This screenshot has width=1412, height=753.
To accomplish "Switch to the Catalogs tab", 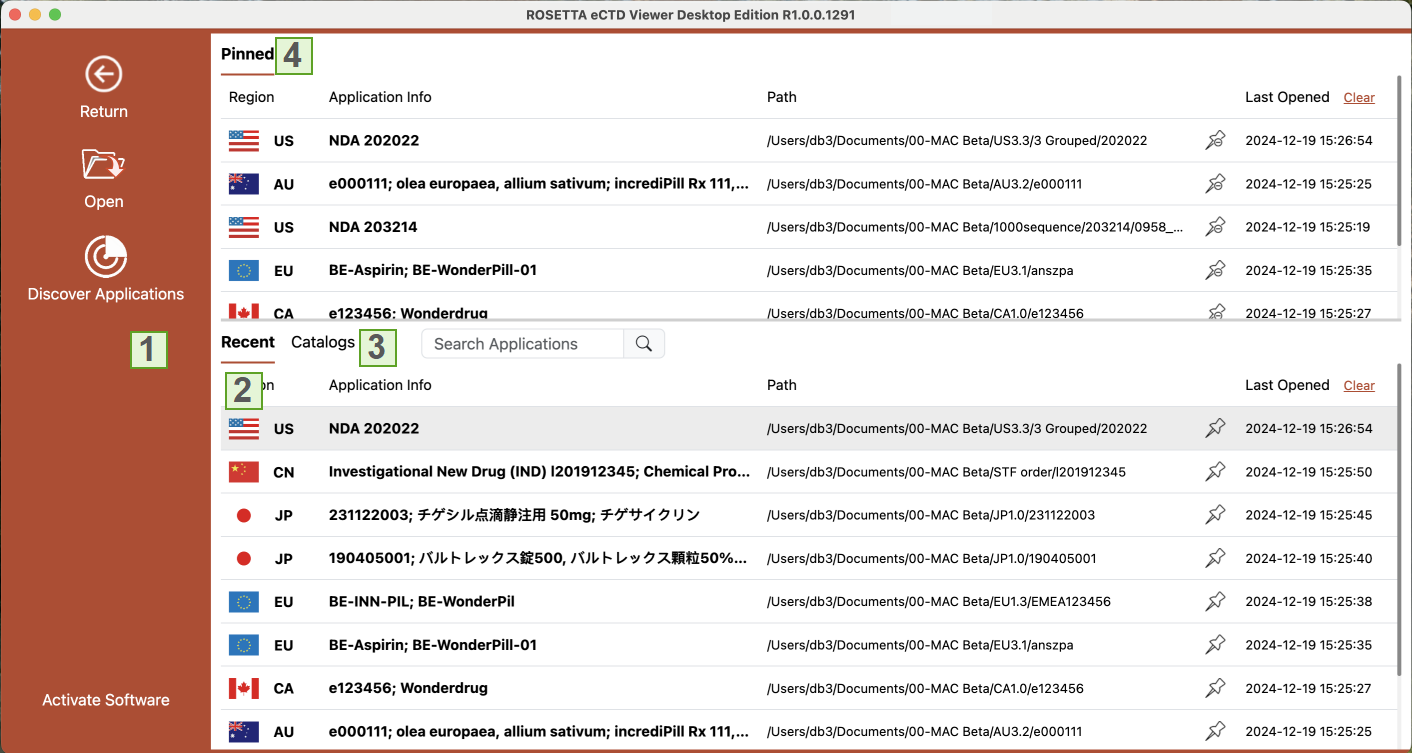I will point(322,342).
